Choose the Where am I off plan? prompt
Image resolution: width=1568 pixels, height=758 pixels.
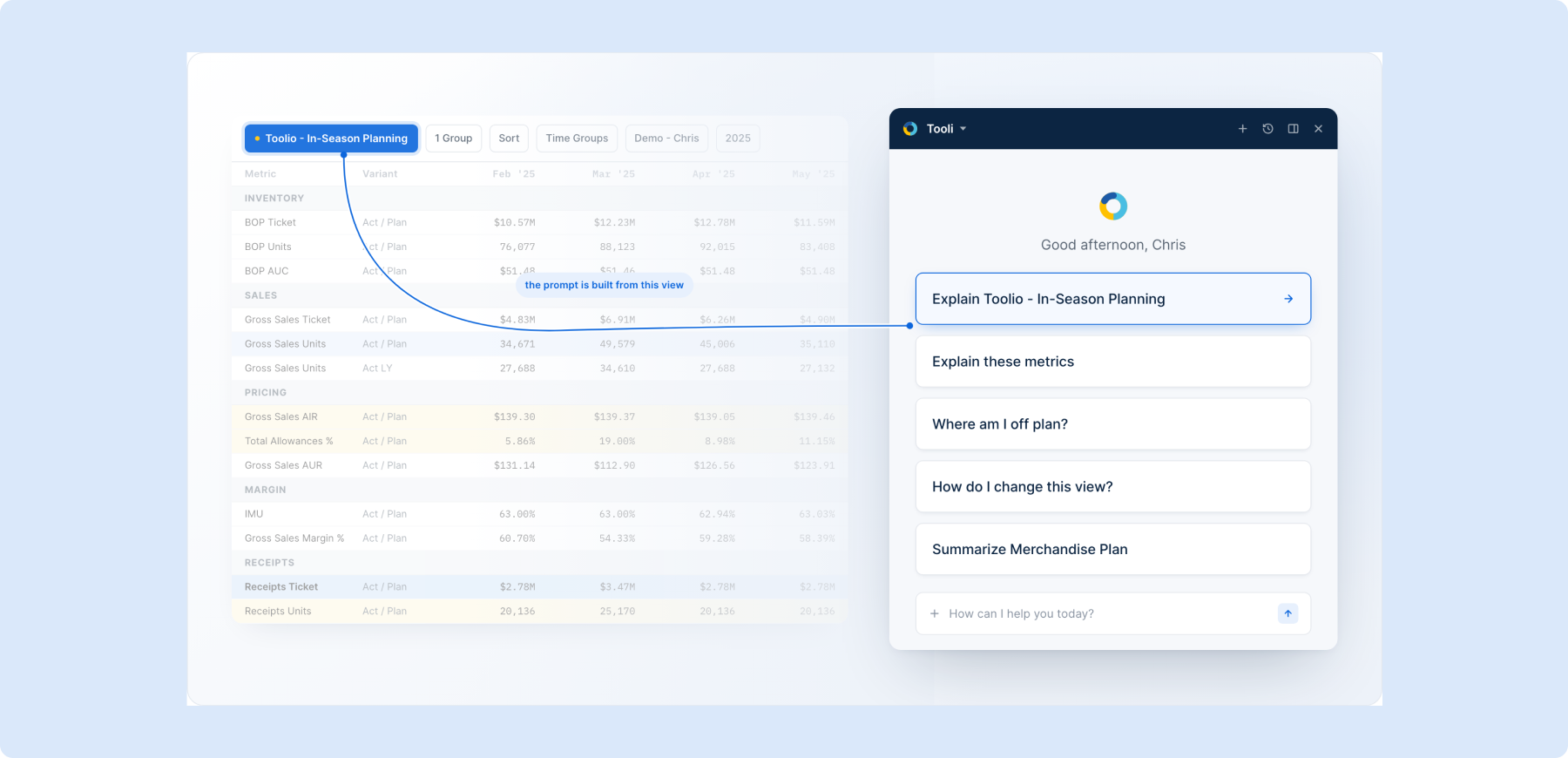click(1113, 424)
